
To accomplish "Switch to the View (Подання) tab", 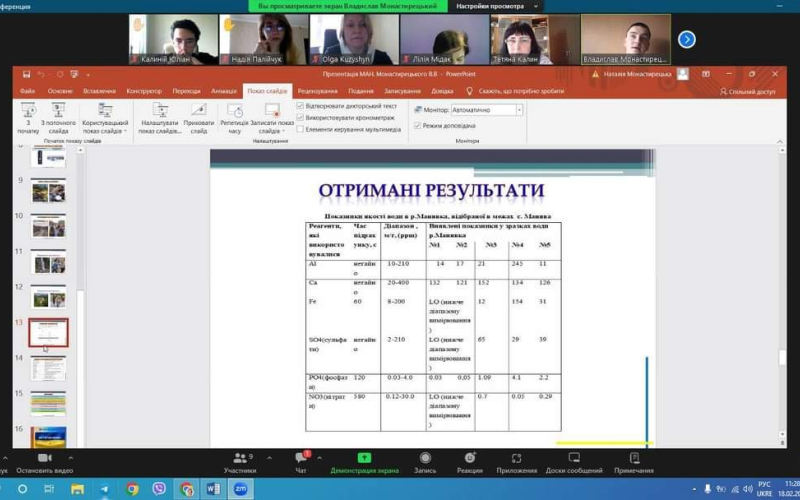I will (361, 91).
